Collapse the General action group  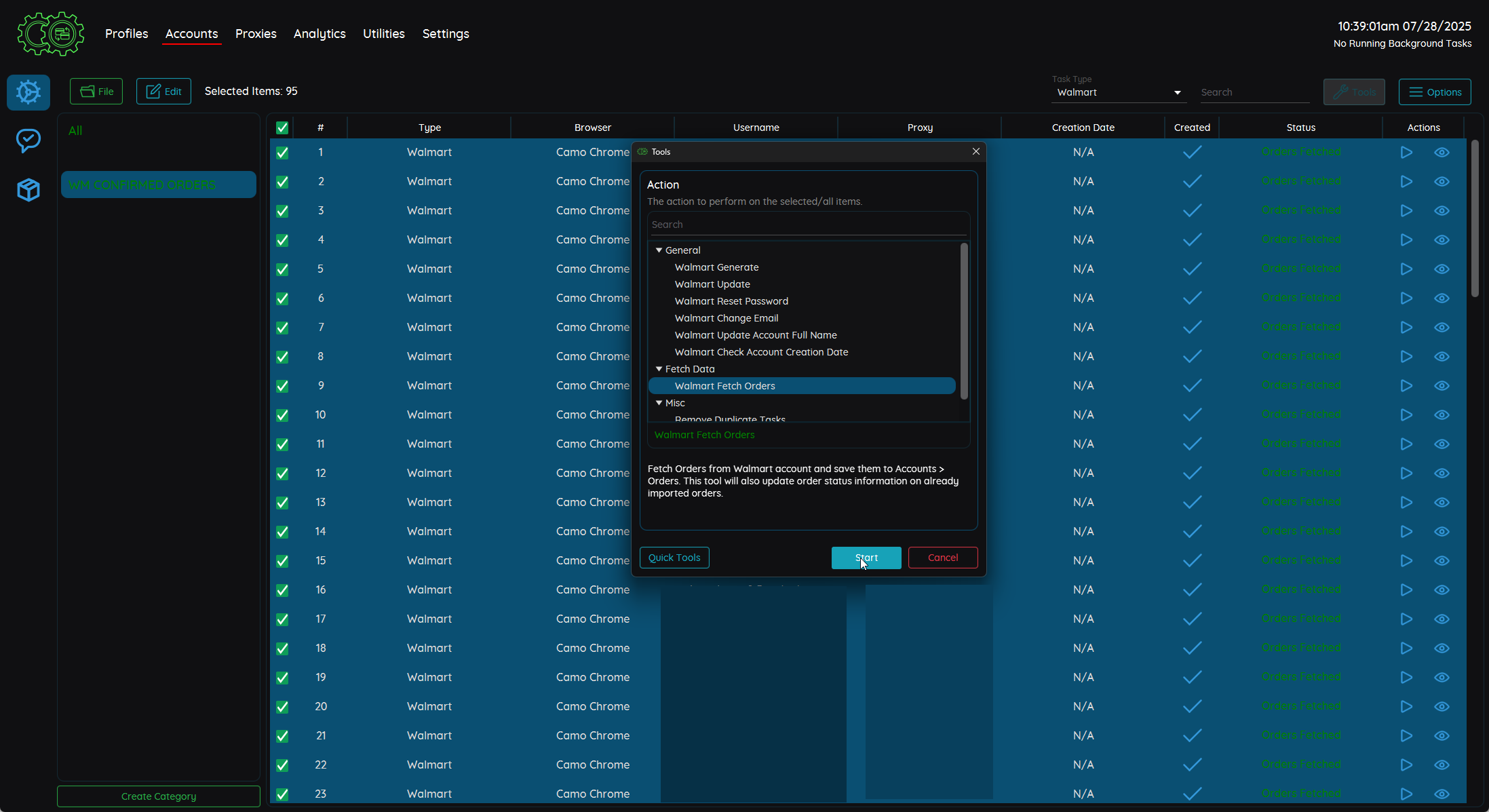[x=659, y=250]
